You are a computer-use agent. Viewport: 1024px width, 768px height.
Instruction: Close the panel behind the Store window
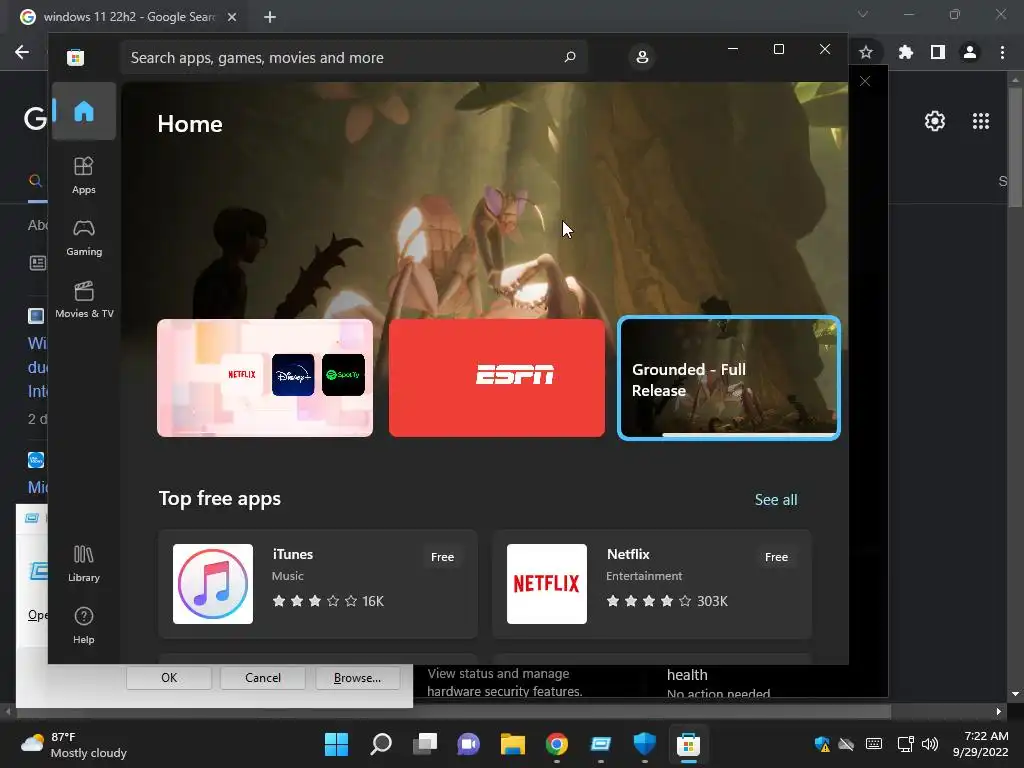[865, 81]
